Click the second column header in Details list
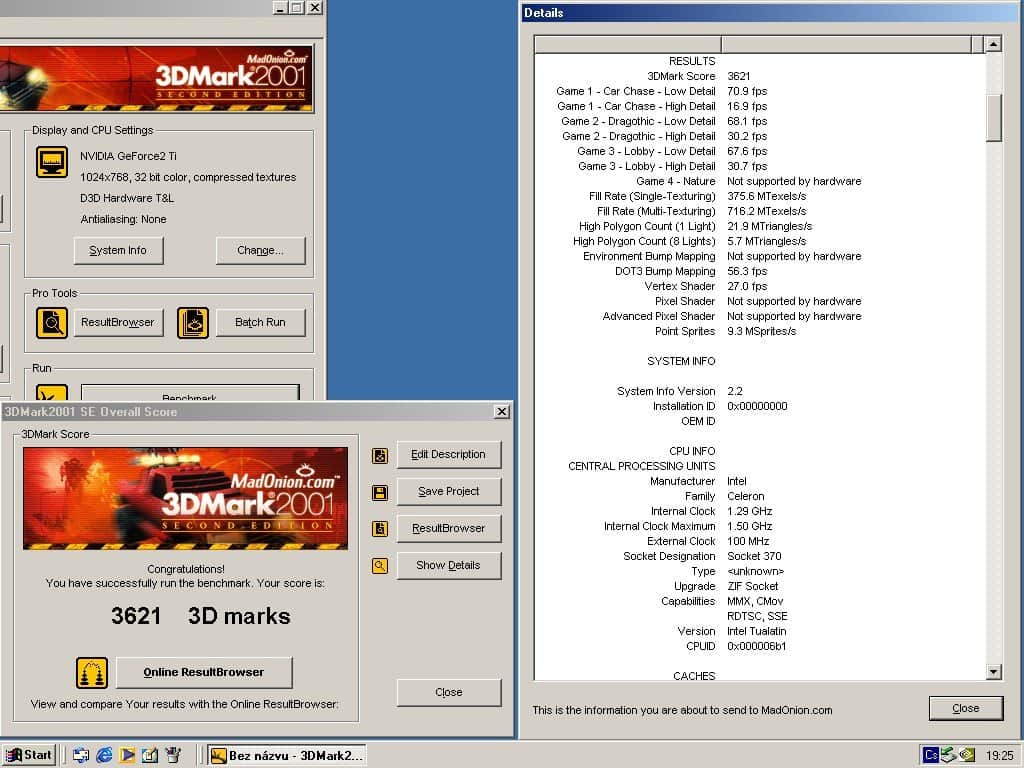This screenshot has width=1024, height=768. click(847, 44)
